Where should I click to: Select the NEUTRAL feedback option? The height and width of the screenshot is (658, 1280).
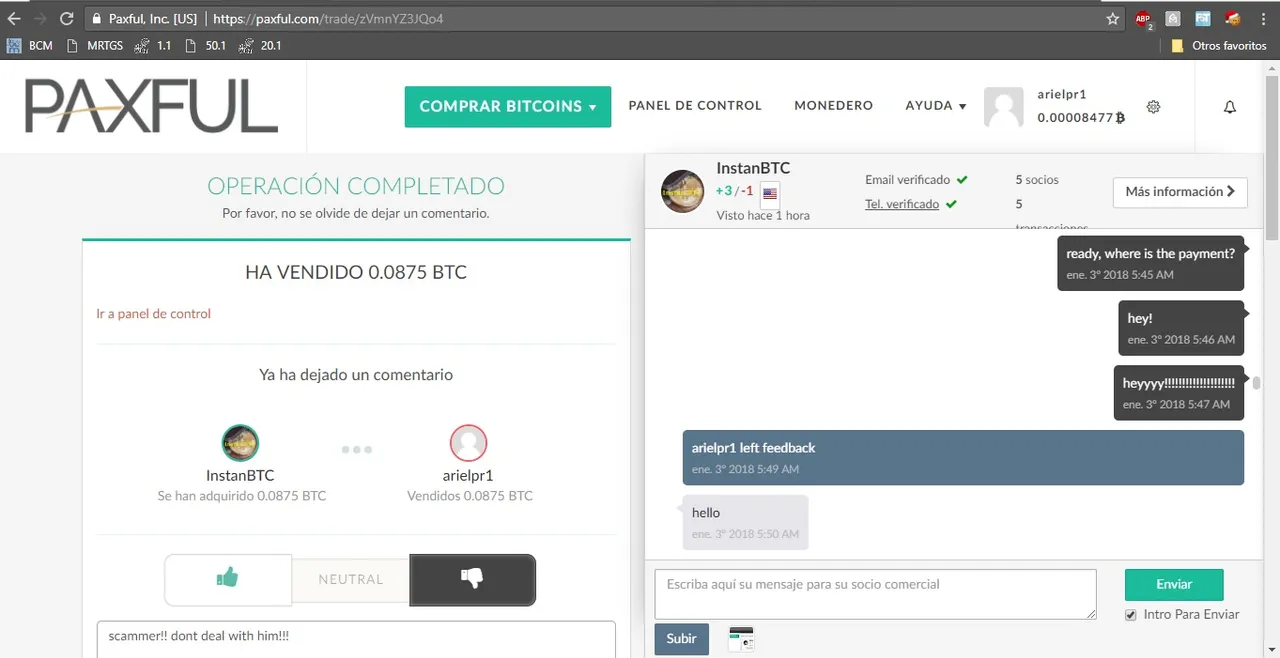[x=351, y=579]
